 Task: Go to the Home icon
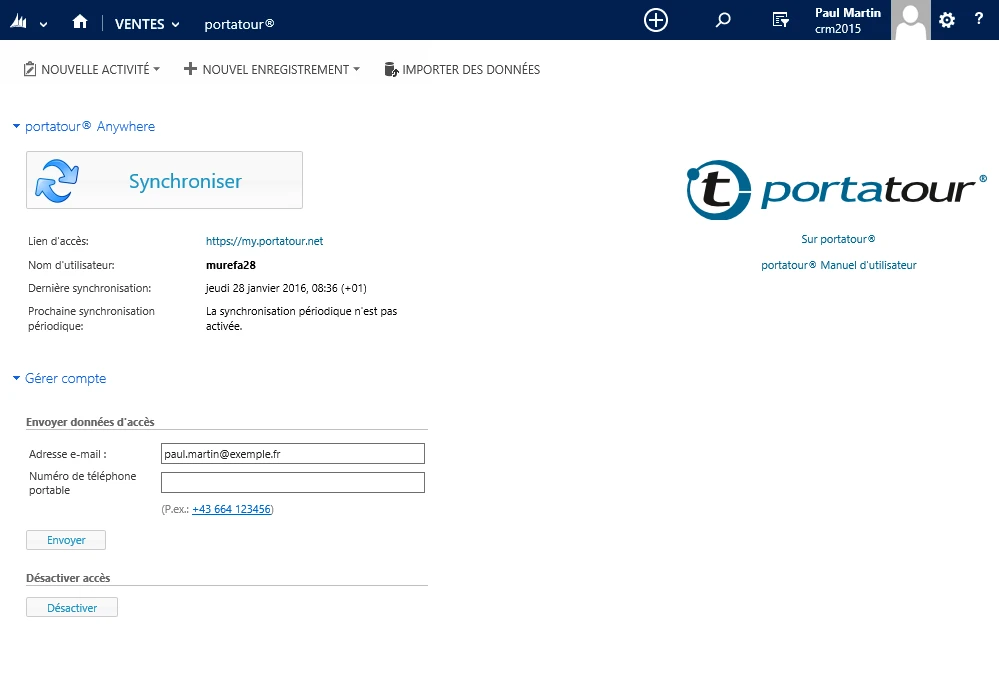tap(80, 22)
